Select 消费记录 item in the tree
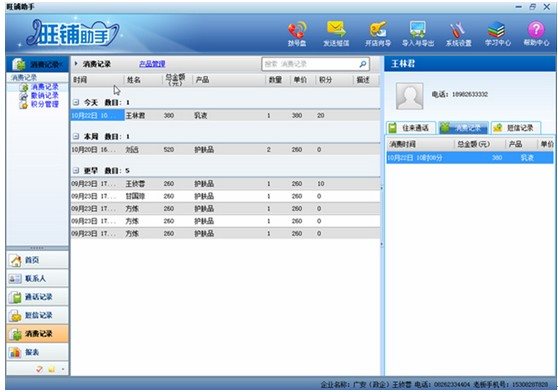This screenshot has height=392, width=558. click(x=44, y=87)
